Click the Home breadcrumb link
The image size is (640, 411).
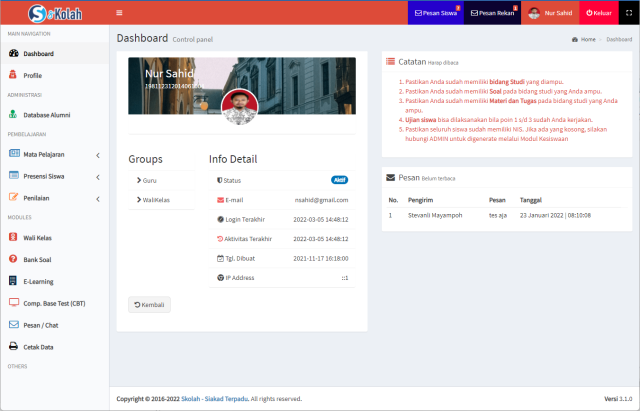tap(586, 39)
